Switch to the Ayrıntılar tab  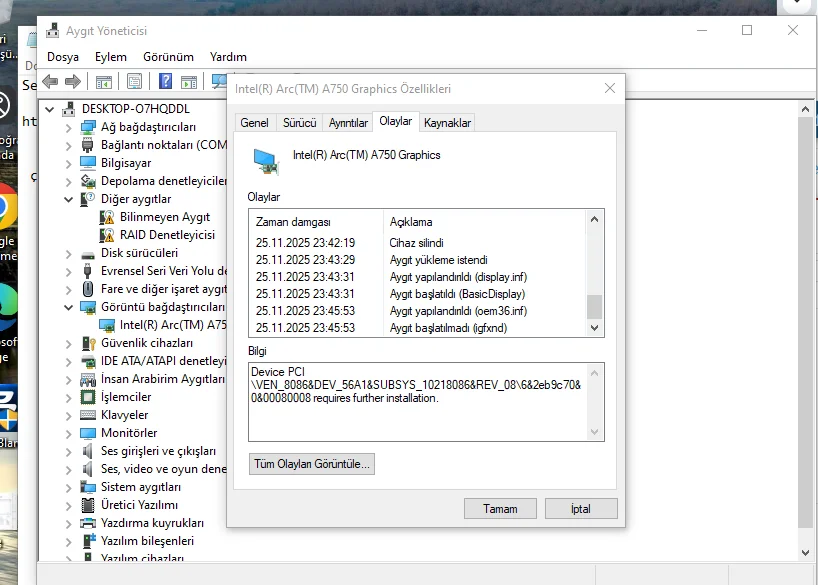348,123
